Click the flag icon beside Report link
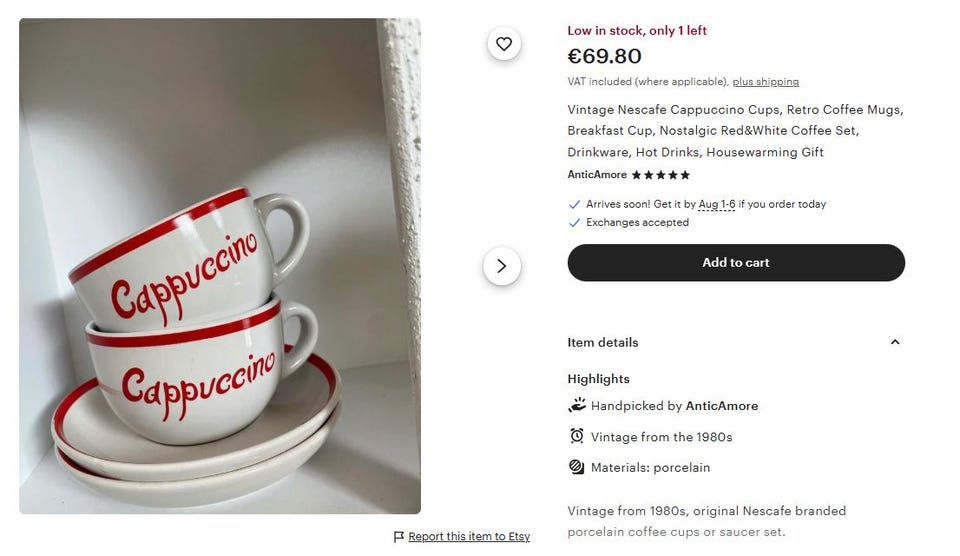This screenshot has width=960, height=556. (x=399, y=537)
